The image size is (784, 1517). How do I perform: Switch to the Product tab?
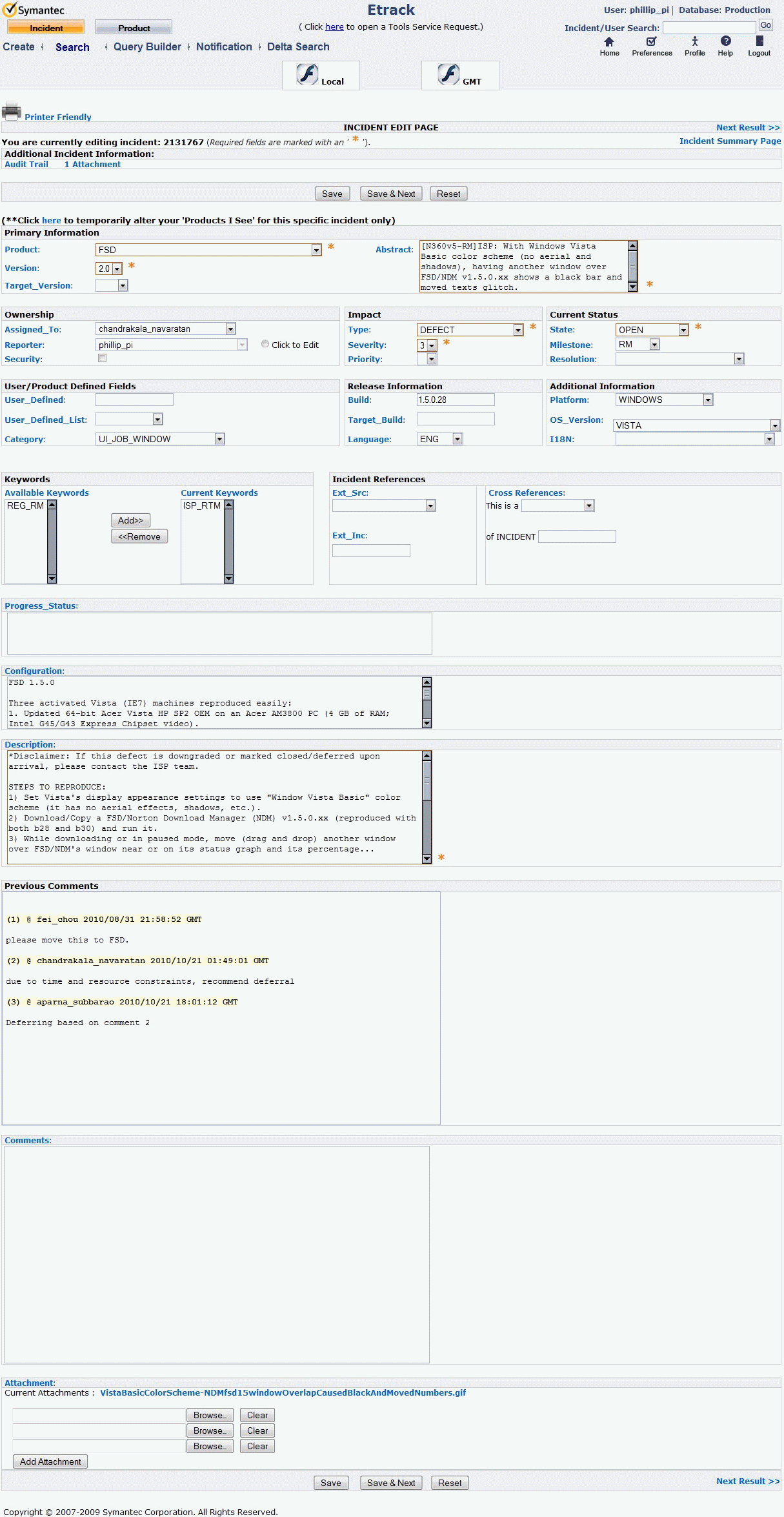pos(134,28)
